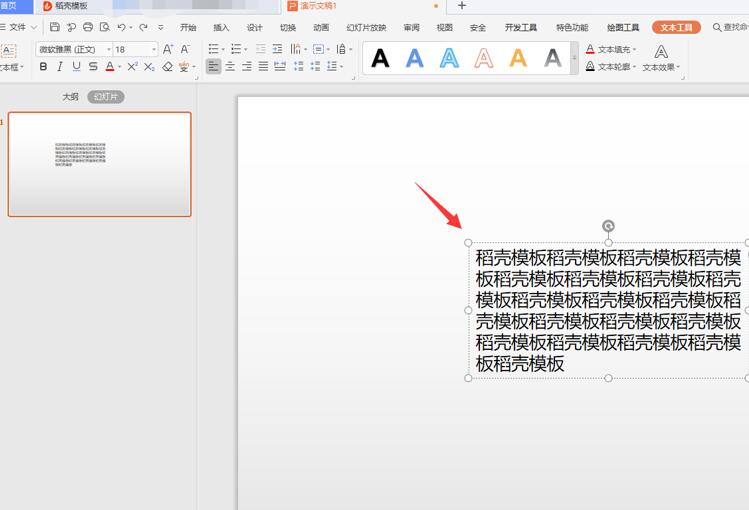The height and width of the screenshot is (510, 749).
Task: Open the font name dropdown
Action: [x=109, y=50]
